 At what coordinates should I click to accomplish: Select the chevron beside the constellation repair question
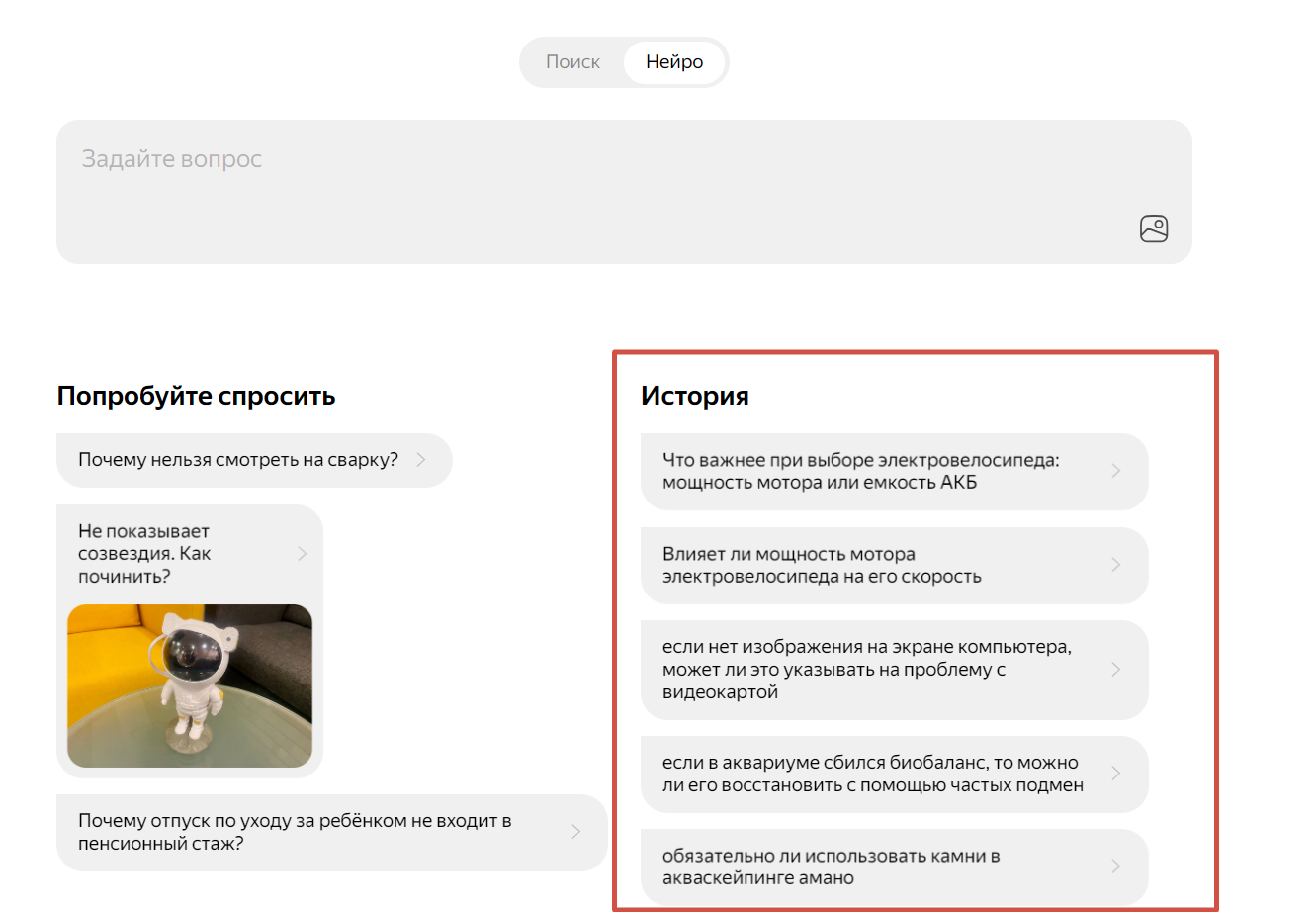(302, 553)
